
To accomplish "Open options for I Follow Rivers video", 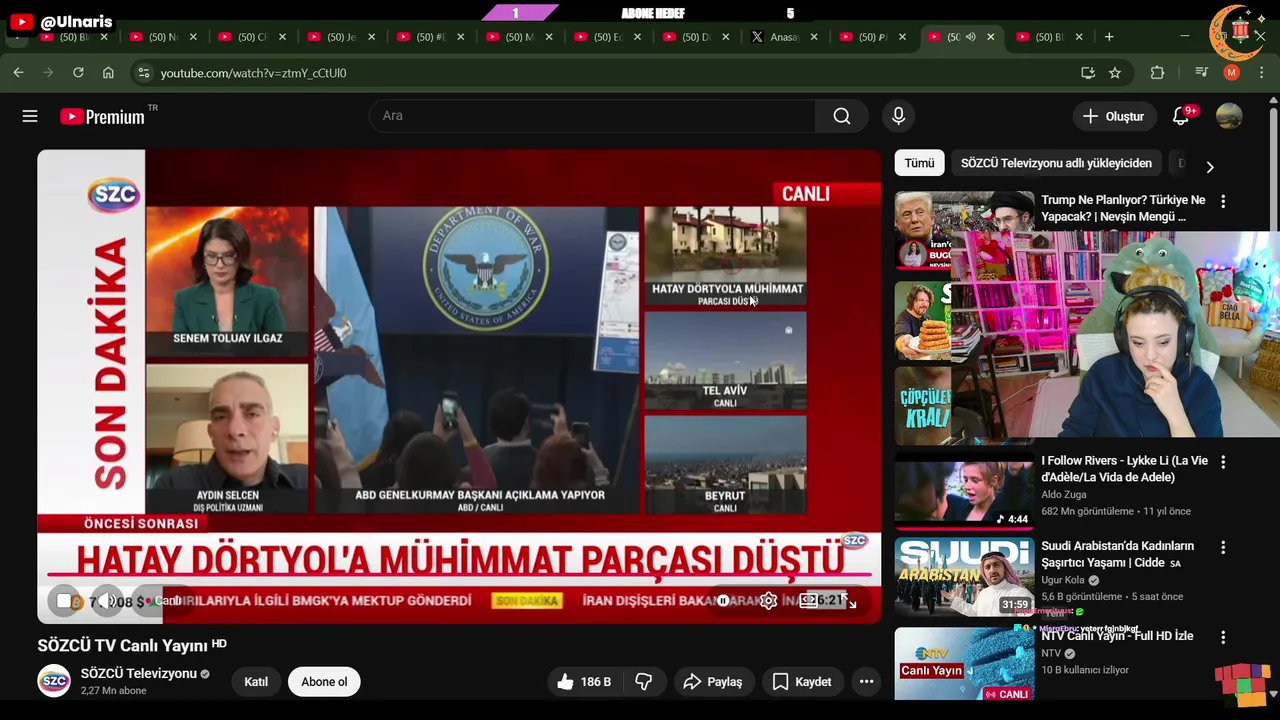I will [1223, 462].
